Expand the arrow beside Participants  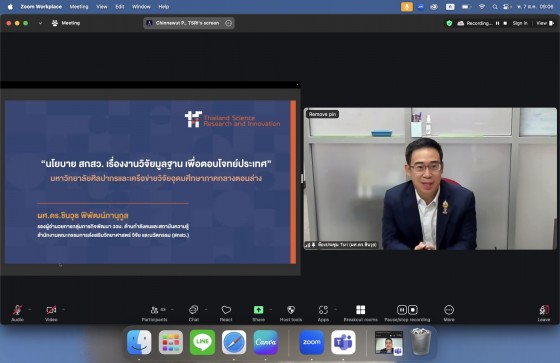point(172,309)
